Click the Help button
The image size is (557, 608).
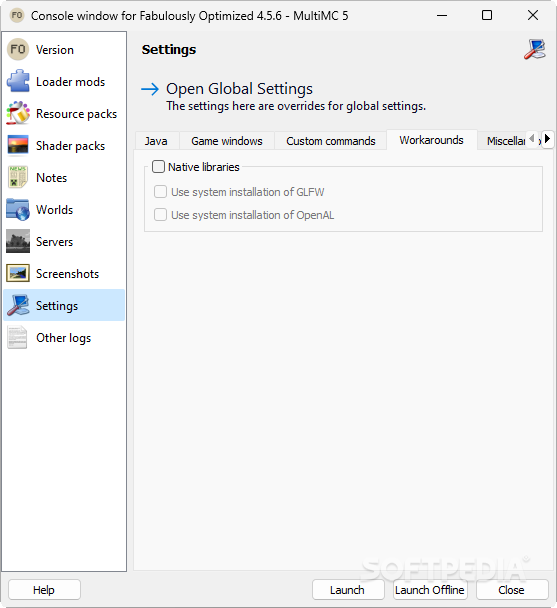44,590
